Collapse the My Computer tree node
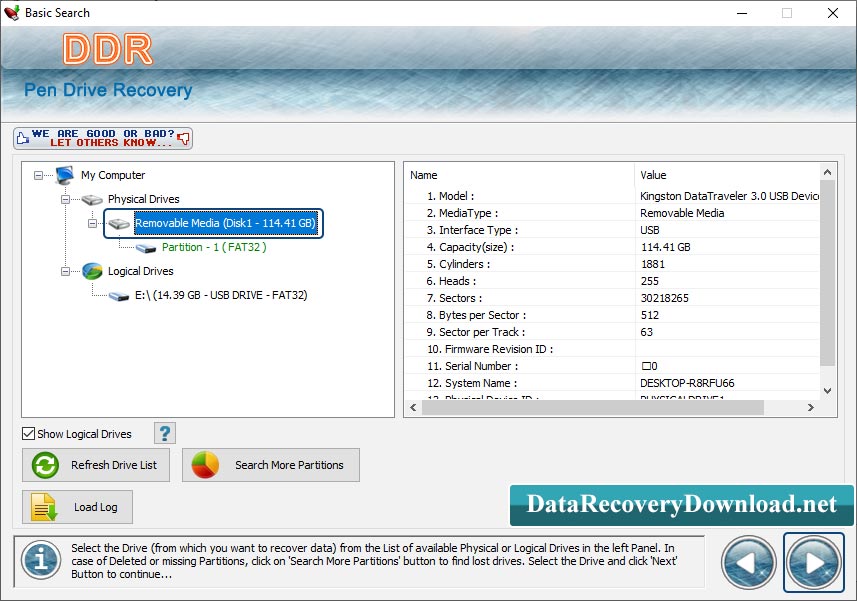 tap(38, 175)
